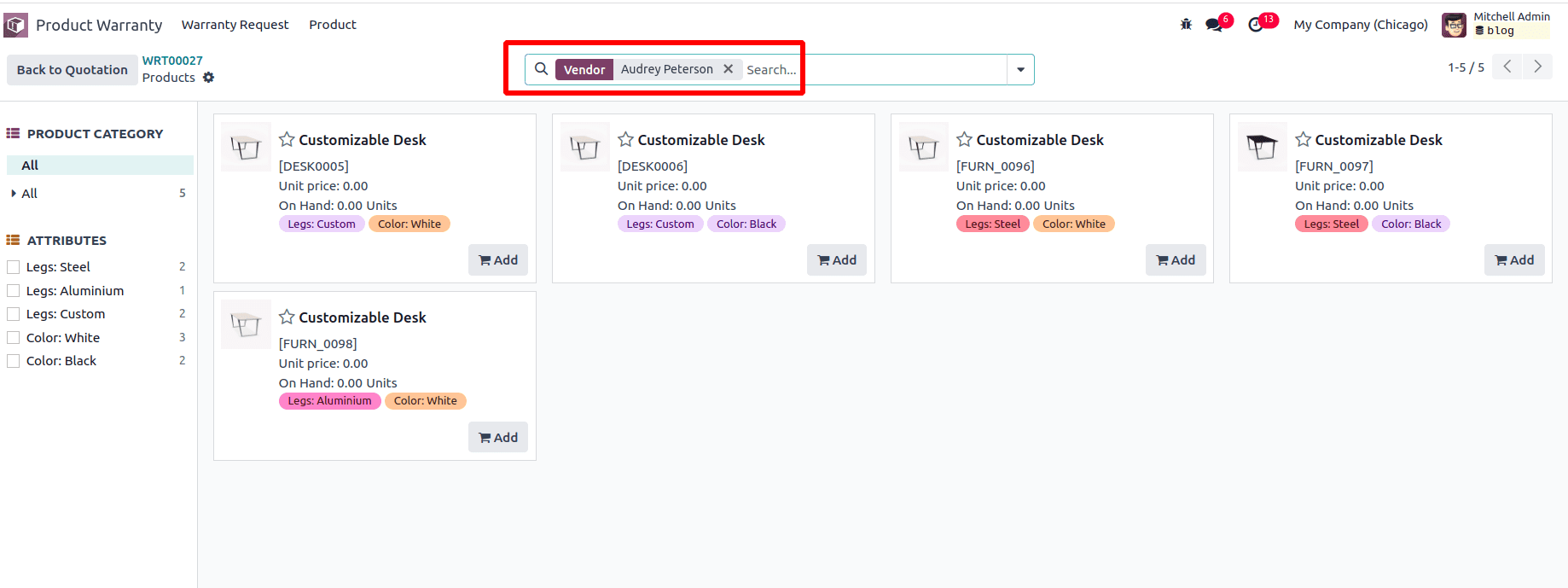Favorite the FURN_0097 Customizable Desk star
Screen dimensions: 1568x588
point(1303,139)
